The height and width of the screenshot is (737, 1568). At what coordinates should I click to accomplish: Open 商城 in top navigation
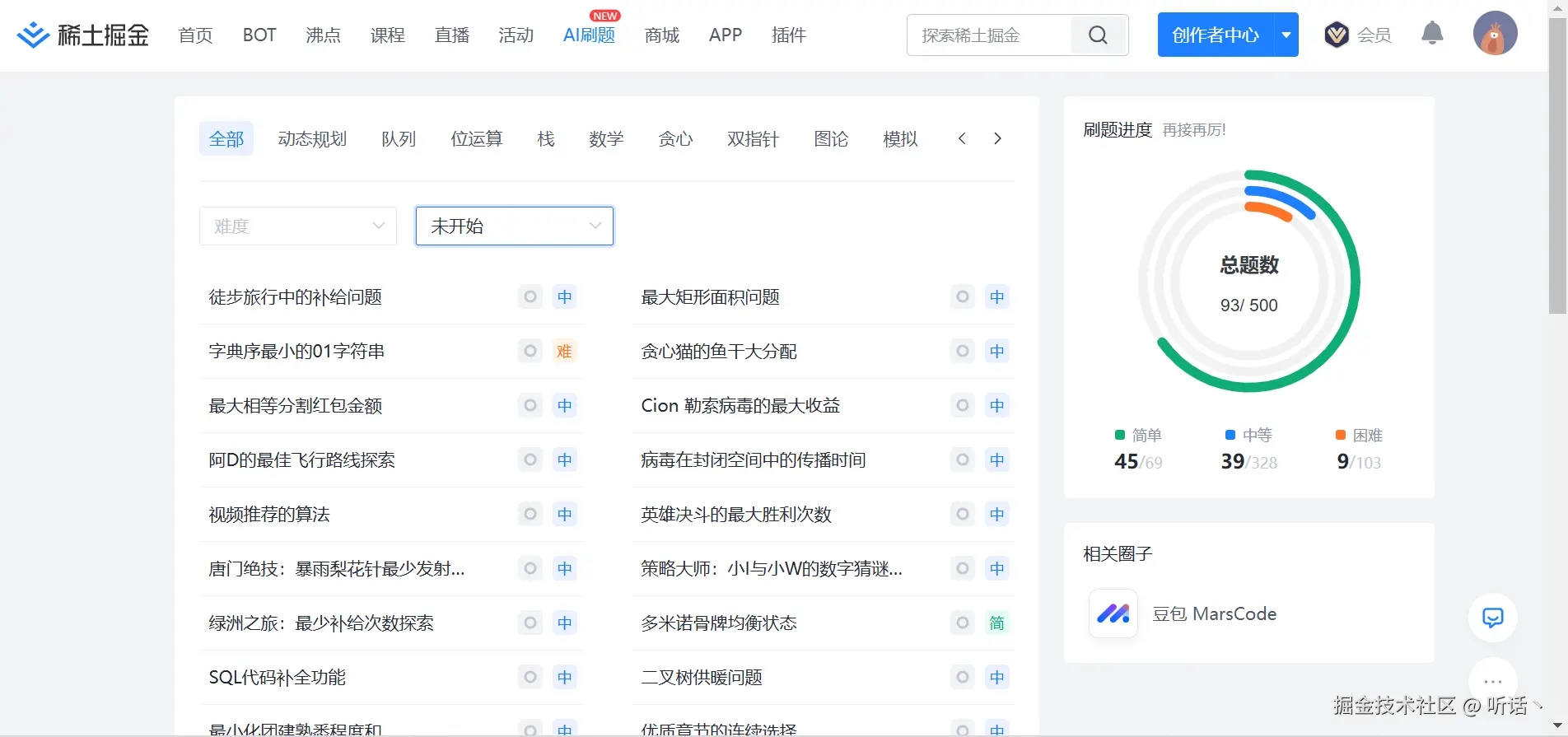pos(662,35)
